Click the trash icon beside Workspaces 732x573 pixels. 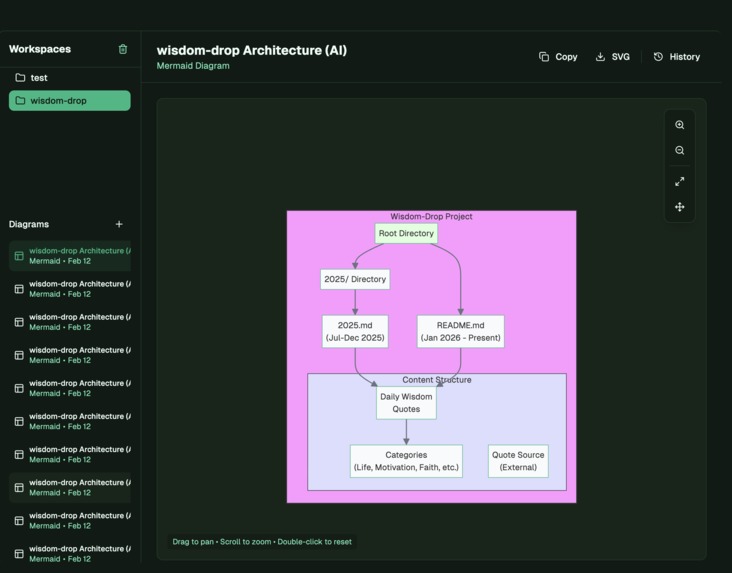tap(123, 49)
